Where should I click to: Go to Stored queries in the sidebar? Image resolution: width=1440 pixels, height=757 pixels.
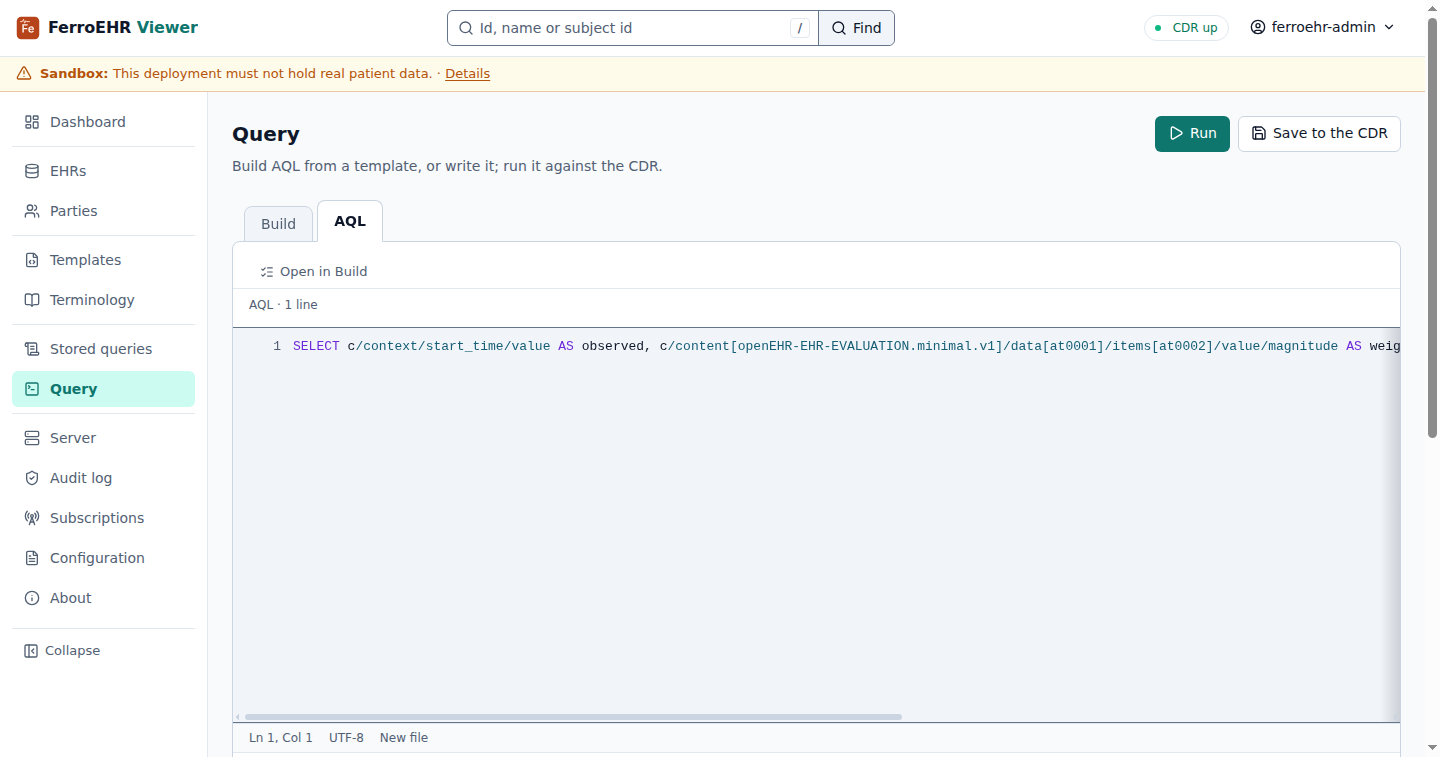point(103,349)
